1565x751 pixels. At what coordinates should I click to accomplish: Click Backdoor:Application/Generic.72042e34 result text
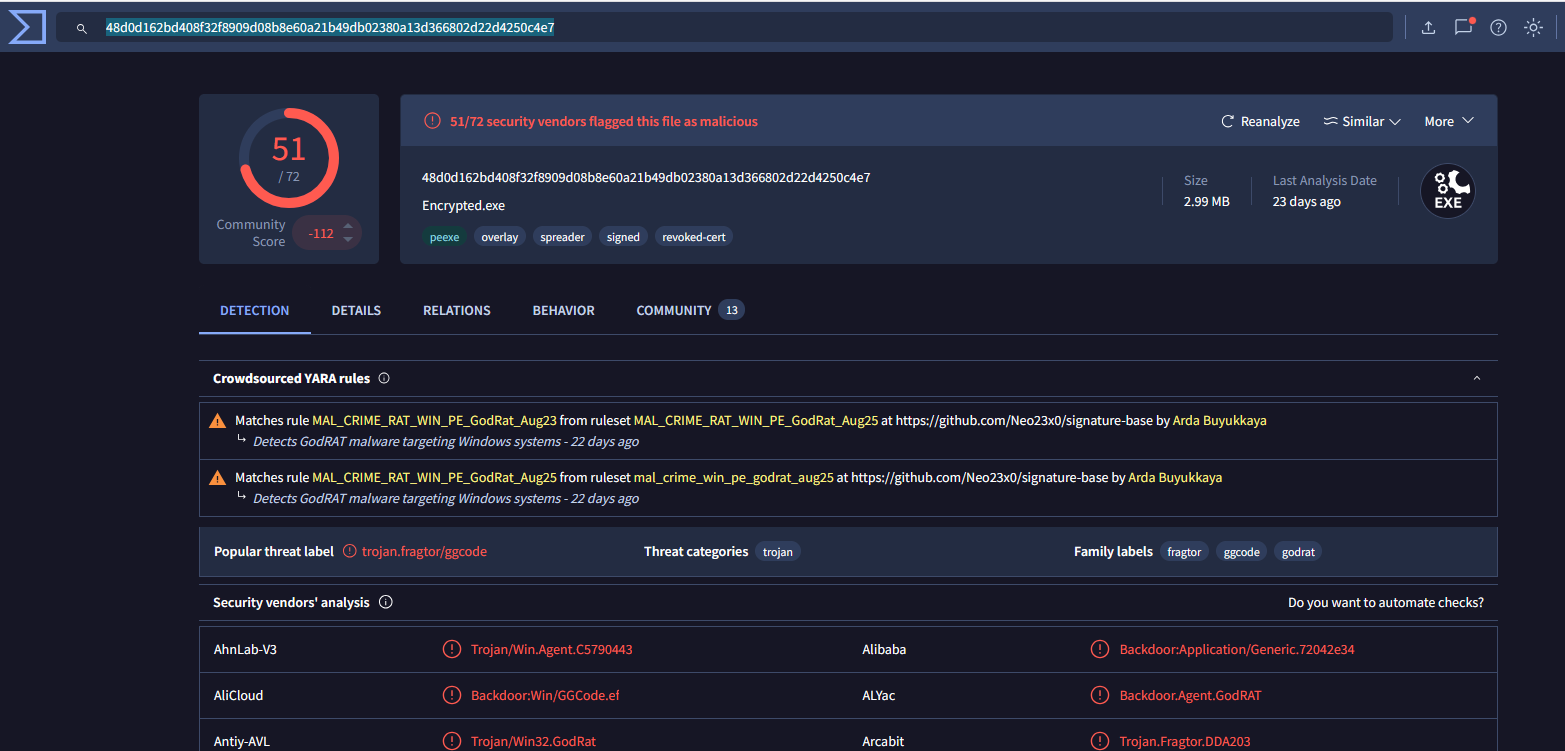[x=1237, y=650]
